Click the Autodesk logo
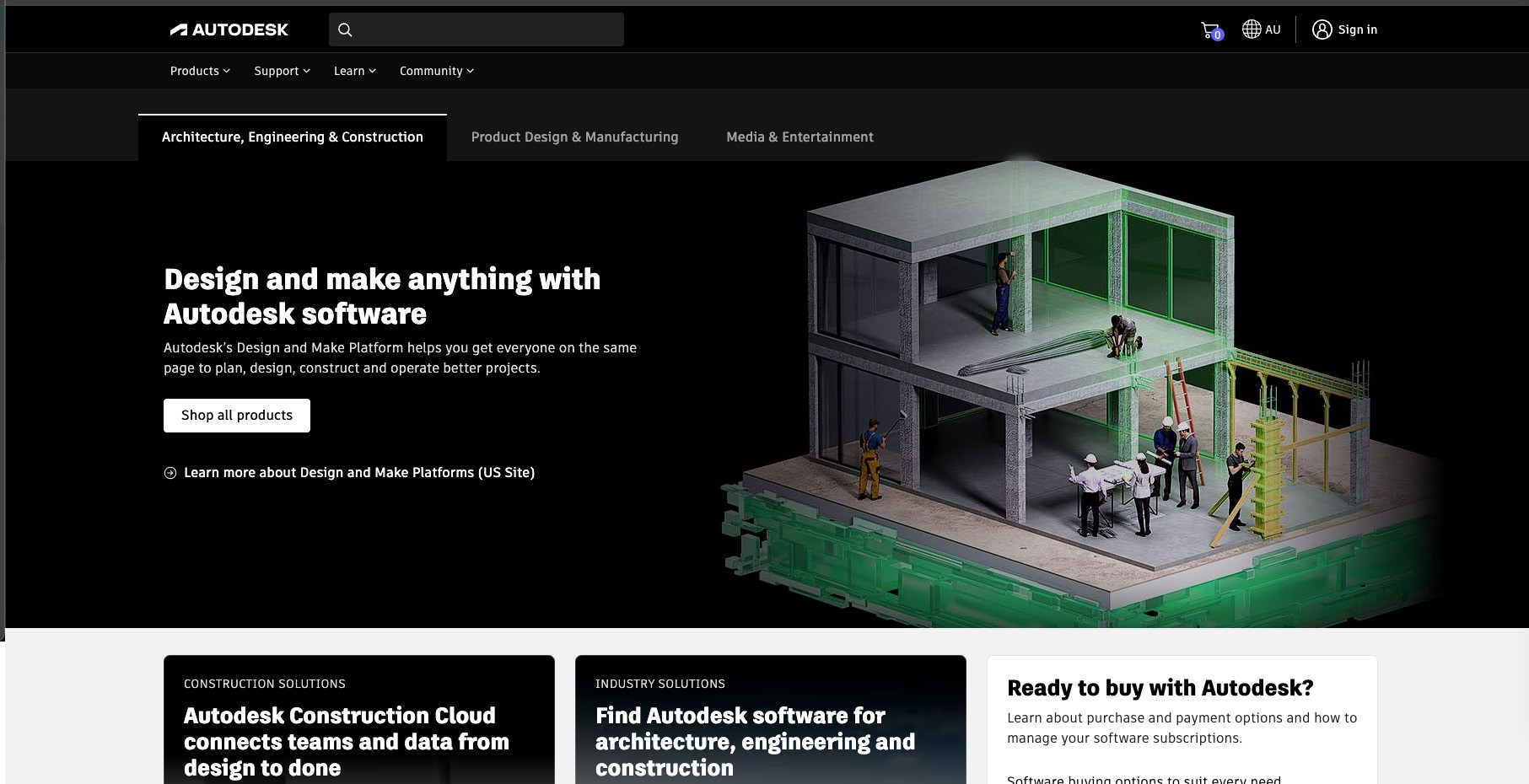The width and height of the screenshot is (1529, 784). 229,30
